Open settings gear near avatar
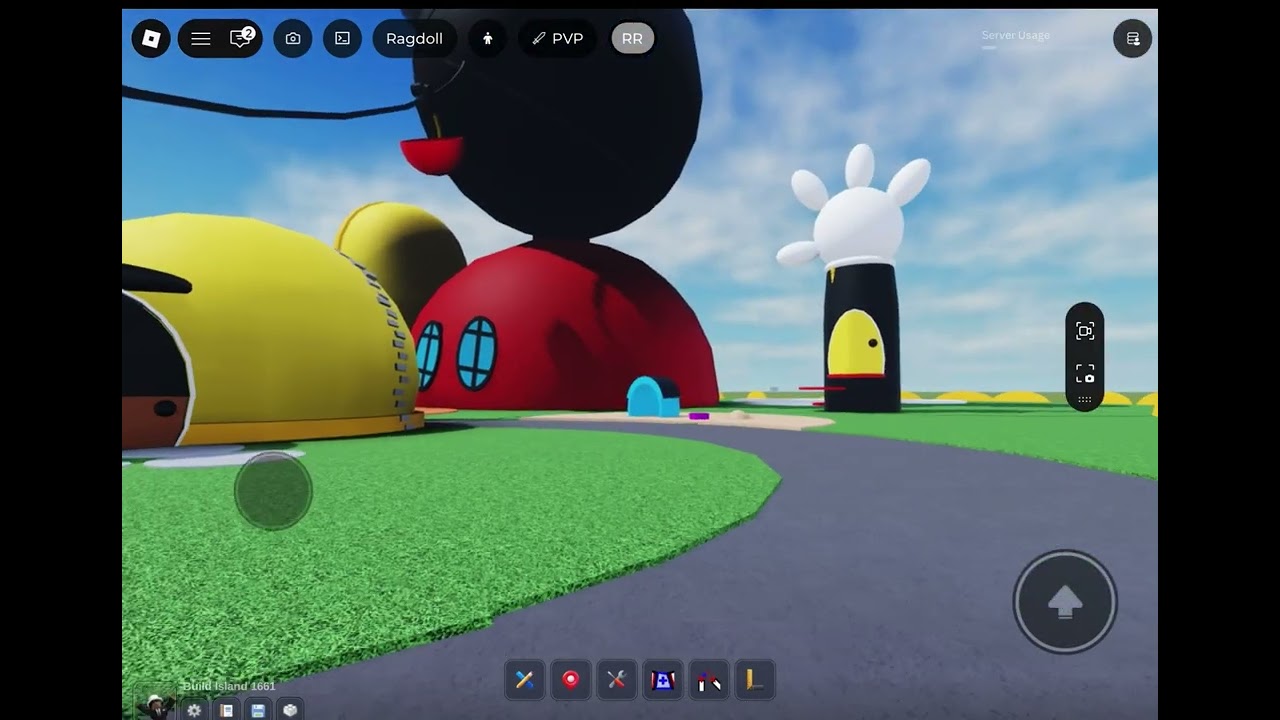1280x720 pixels. click(194, 710)
